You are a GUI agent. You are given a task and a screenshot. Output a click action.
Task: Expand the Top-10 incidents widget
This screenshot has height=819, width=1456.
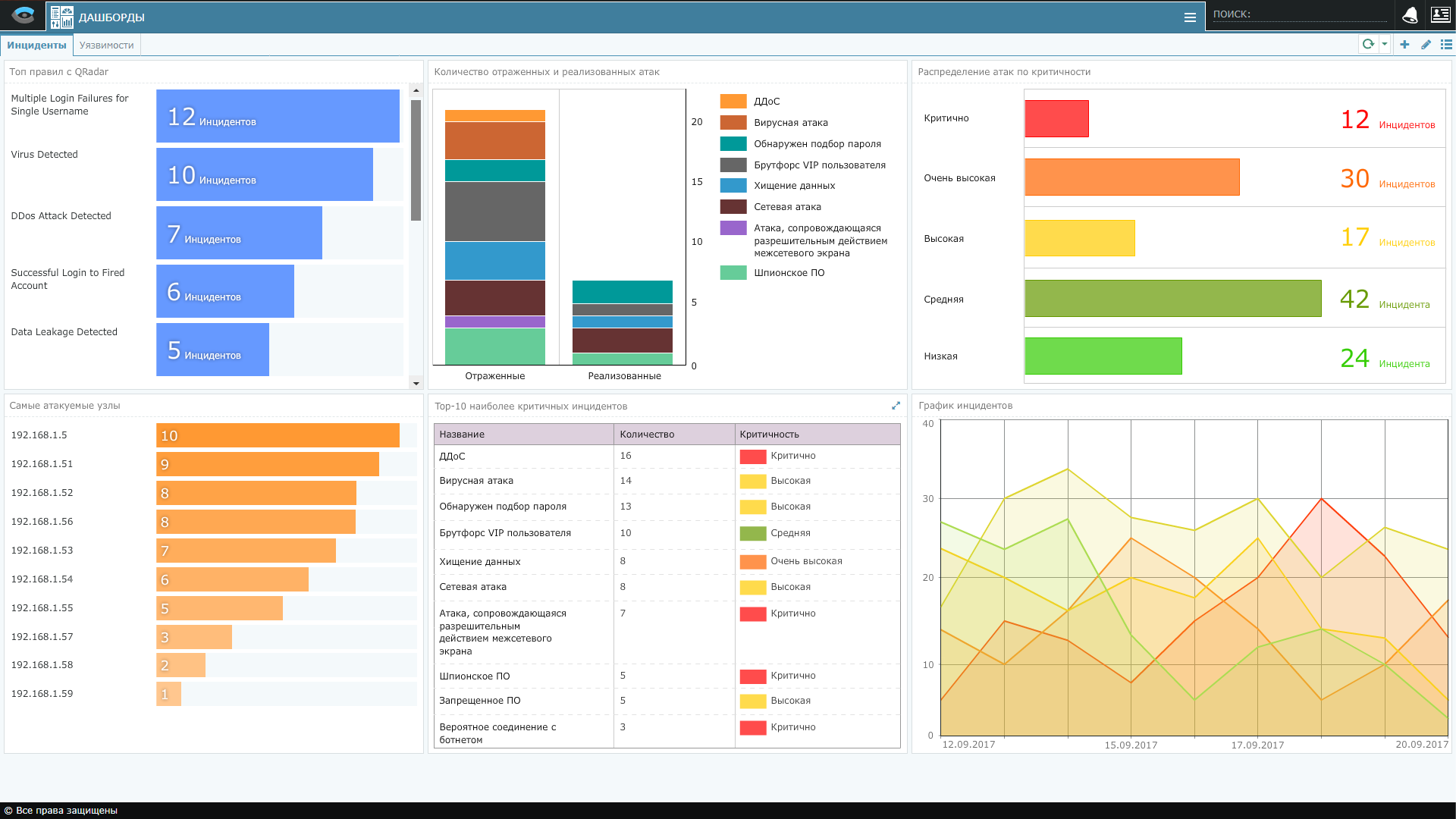896,406
